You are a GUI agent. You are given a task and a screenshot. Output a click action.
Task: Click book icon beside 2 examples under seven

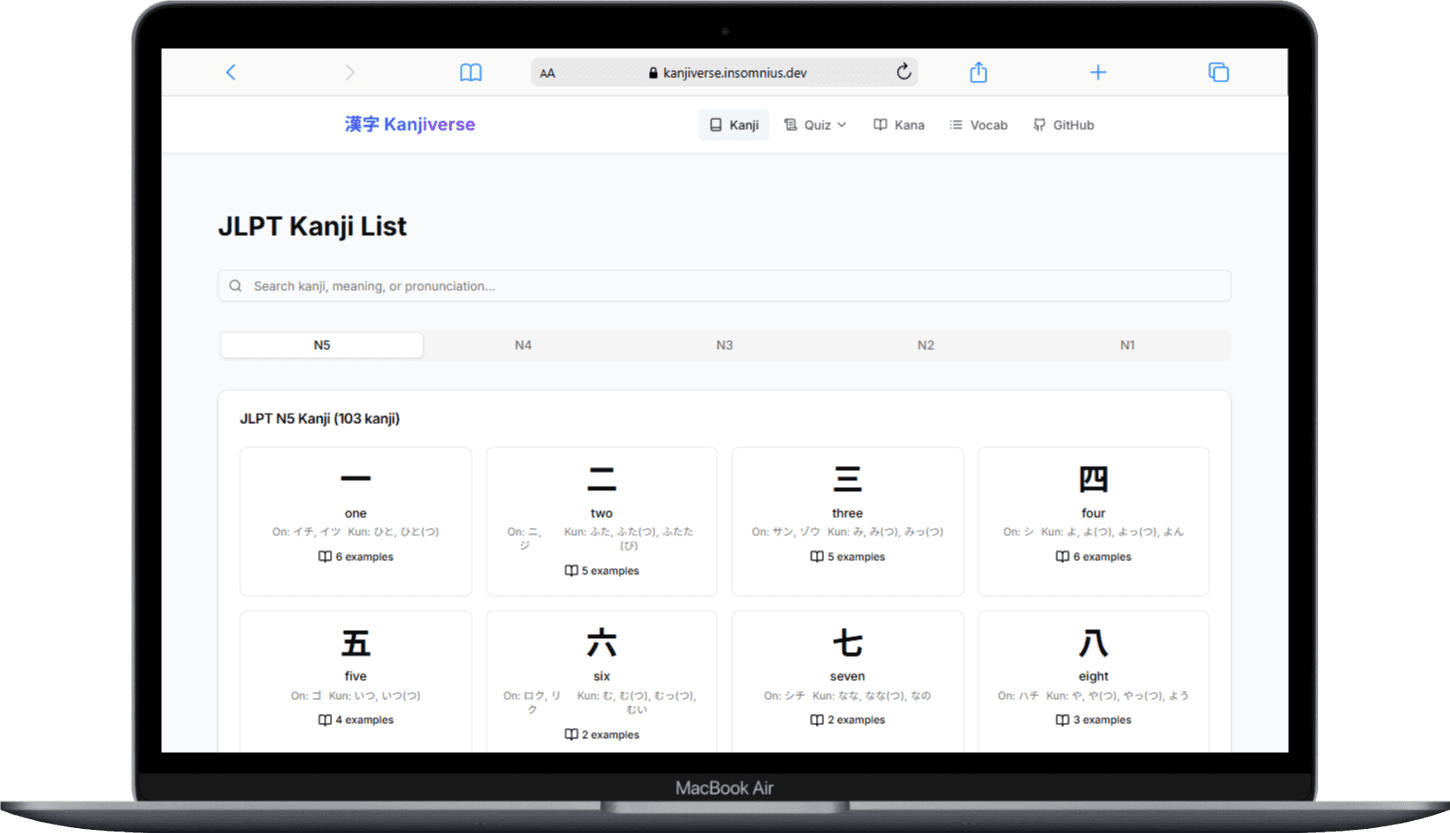[817, 720]
